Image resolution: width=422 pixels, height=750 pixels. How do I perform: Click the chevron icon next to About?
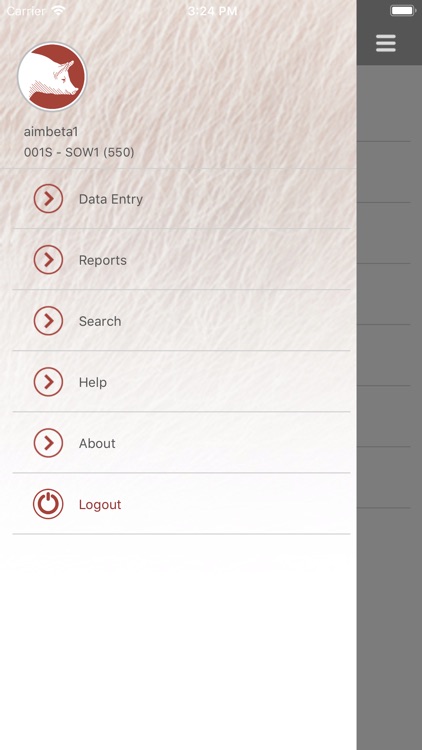48,443
